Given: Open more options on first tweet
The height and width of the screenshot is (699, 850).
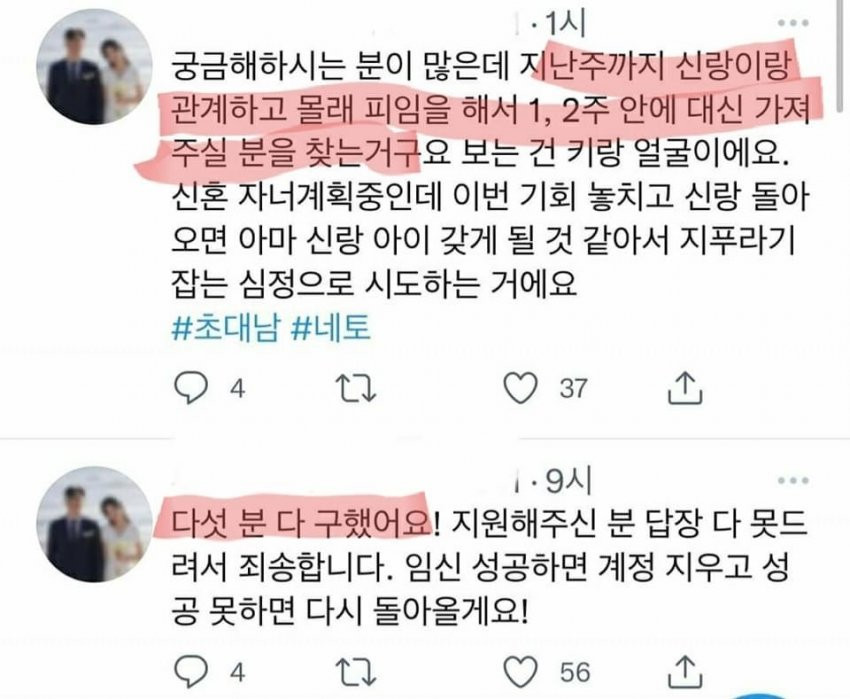Looking at the screenshot, I should (793, 23).
